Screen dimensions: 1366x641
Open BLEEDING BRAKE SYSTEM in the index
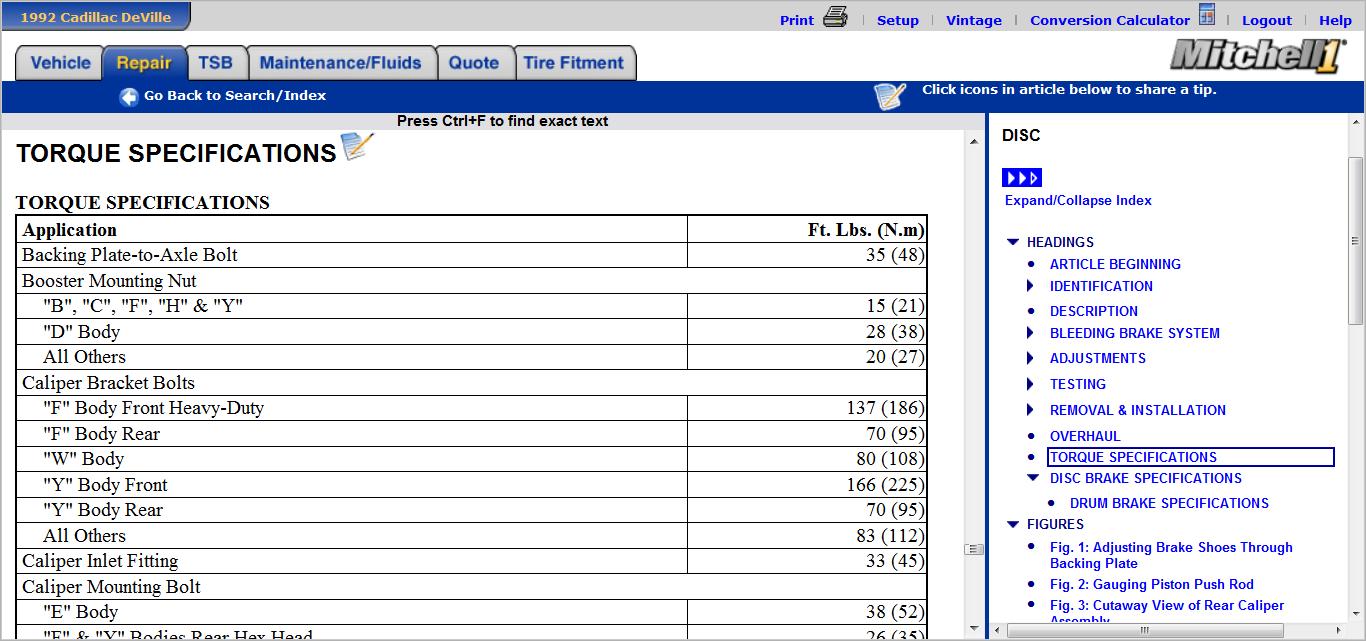tap(1135, 333)
